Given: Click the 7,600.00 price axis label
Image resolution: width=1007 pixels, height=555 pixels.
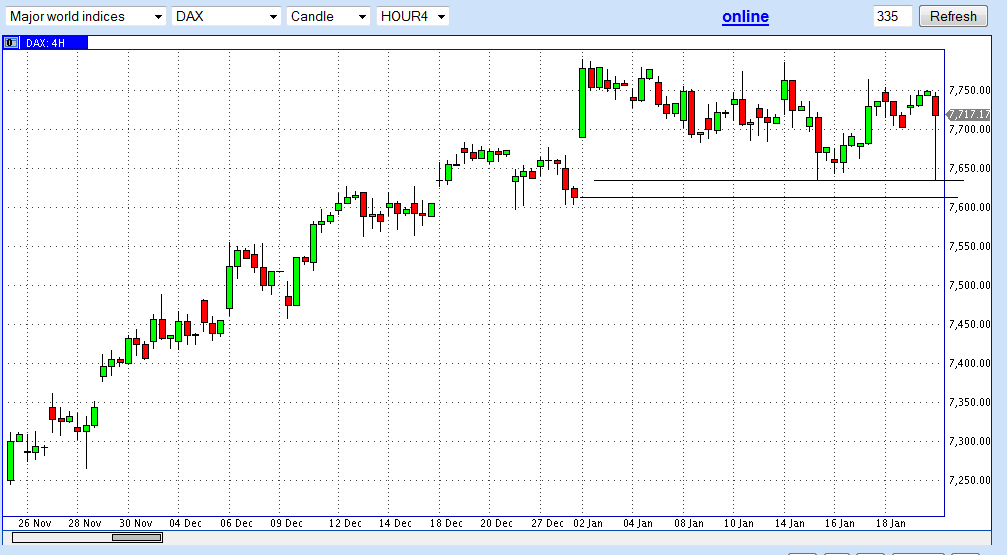Looking at the screenshot, I should [969, 207].
